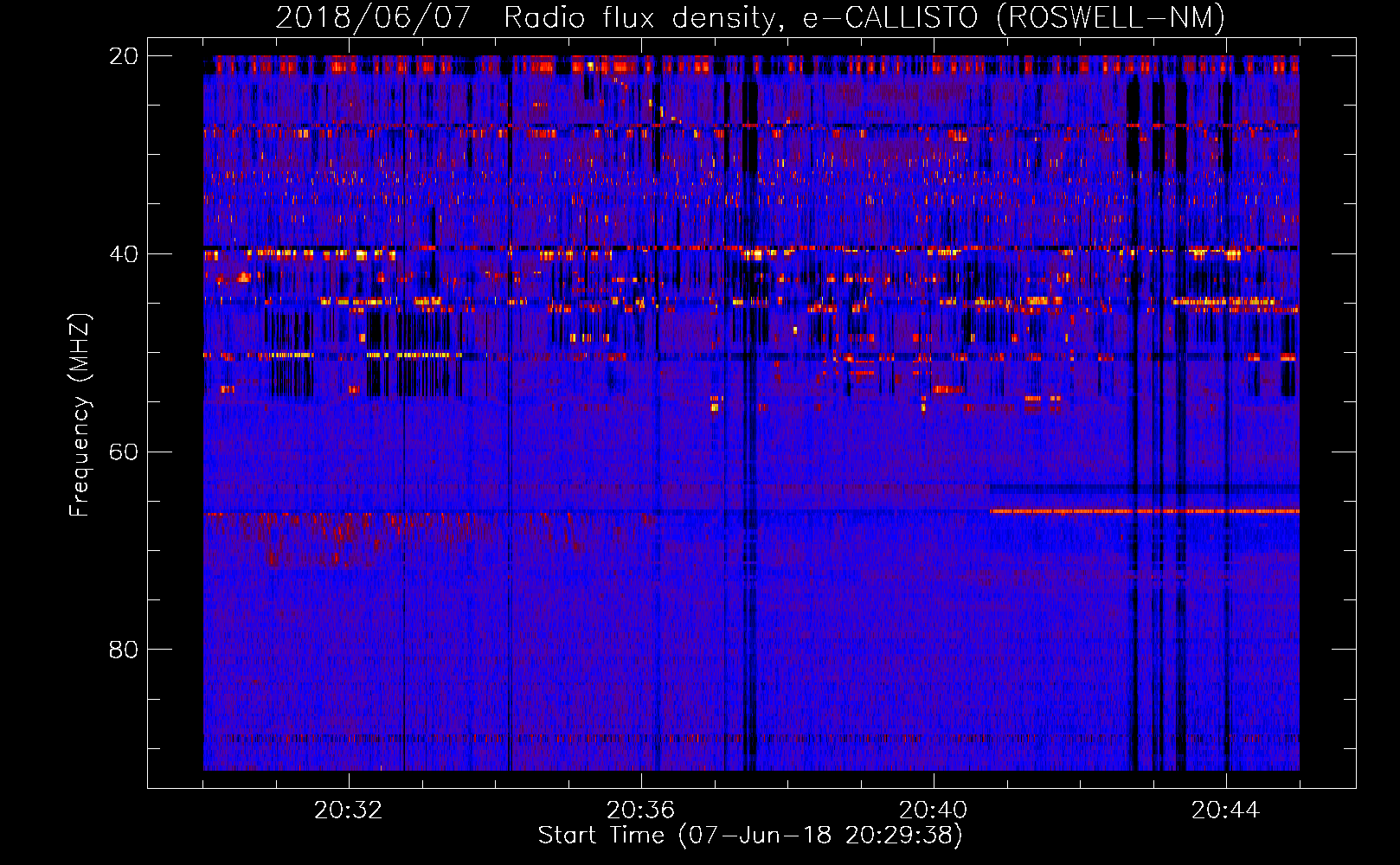Click the 80 frequency tick label

[124, 650]
